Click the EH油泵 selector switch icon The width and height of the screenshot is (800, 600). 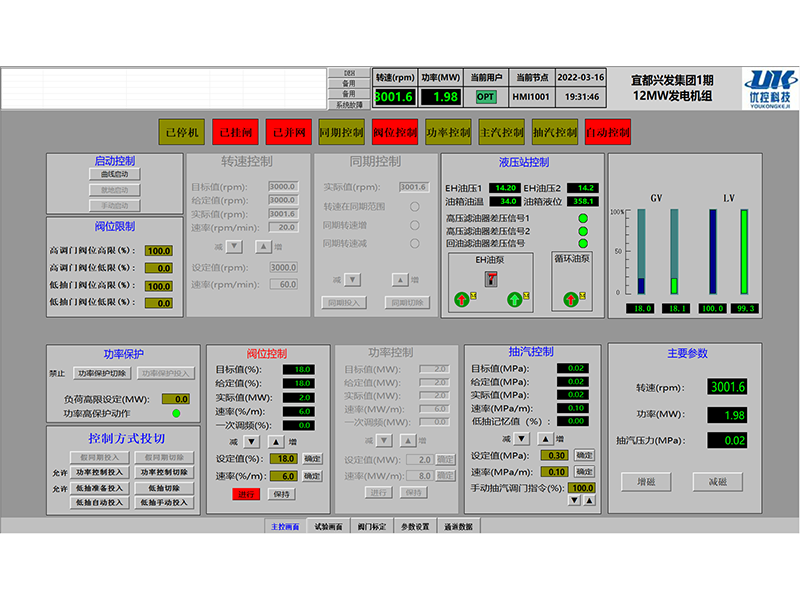(x=491, y=279)
